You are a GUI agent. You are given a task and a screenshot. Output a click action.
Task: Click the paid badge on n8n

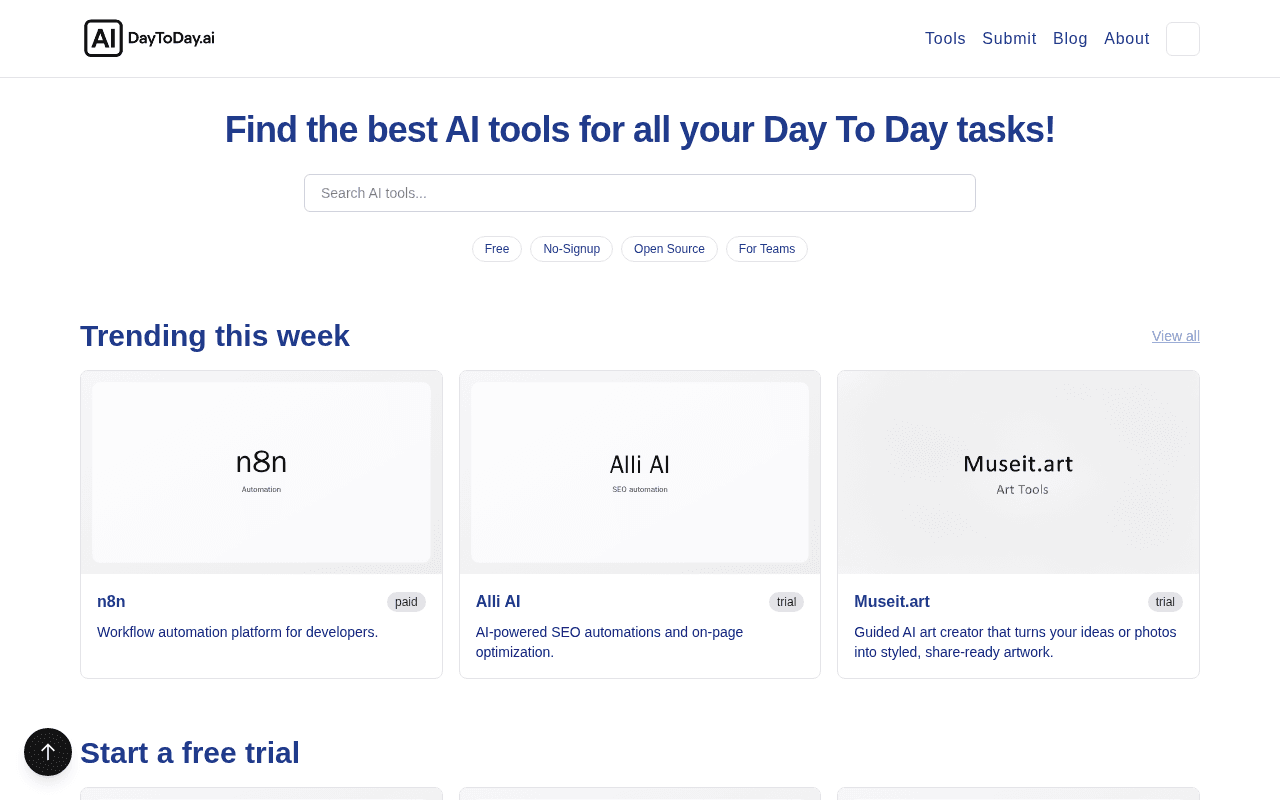coord(406,602)
